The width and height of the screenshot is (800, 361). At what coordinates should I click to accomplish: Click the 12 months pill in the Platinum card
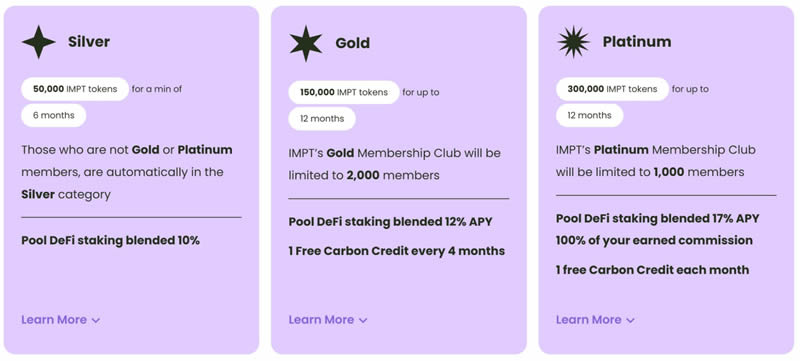[589, 115]
